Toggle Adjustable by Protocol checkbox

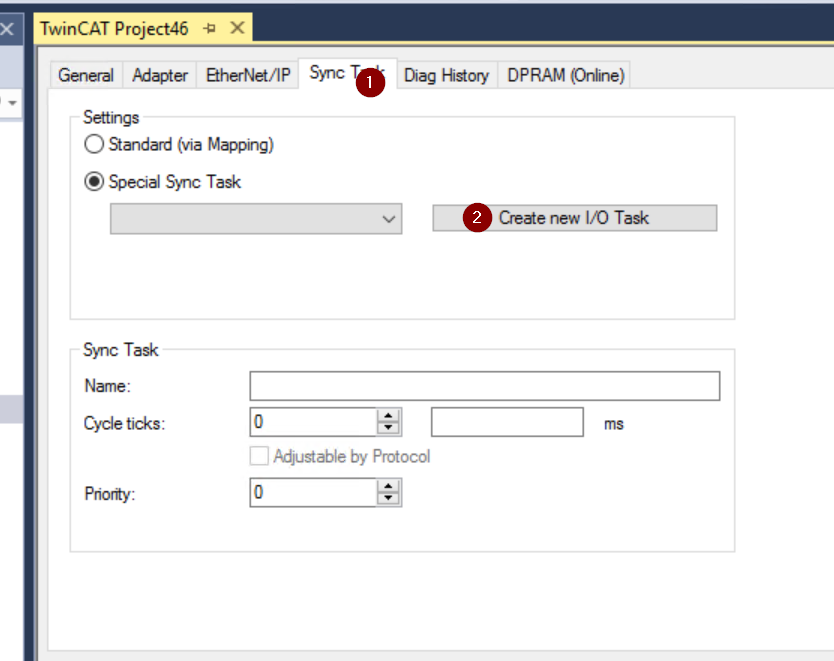259,456
